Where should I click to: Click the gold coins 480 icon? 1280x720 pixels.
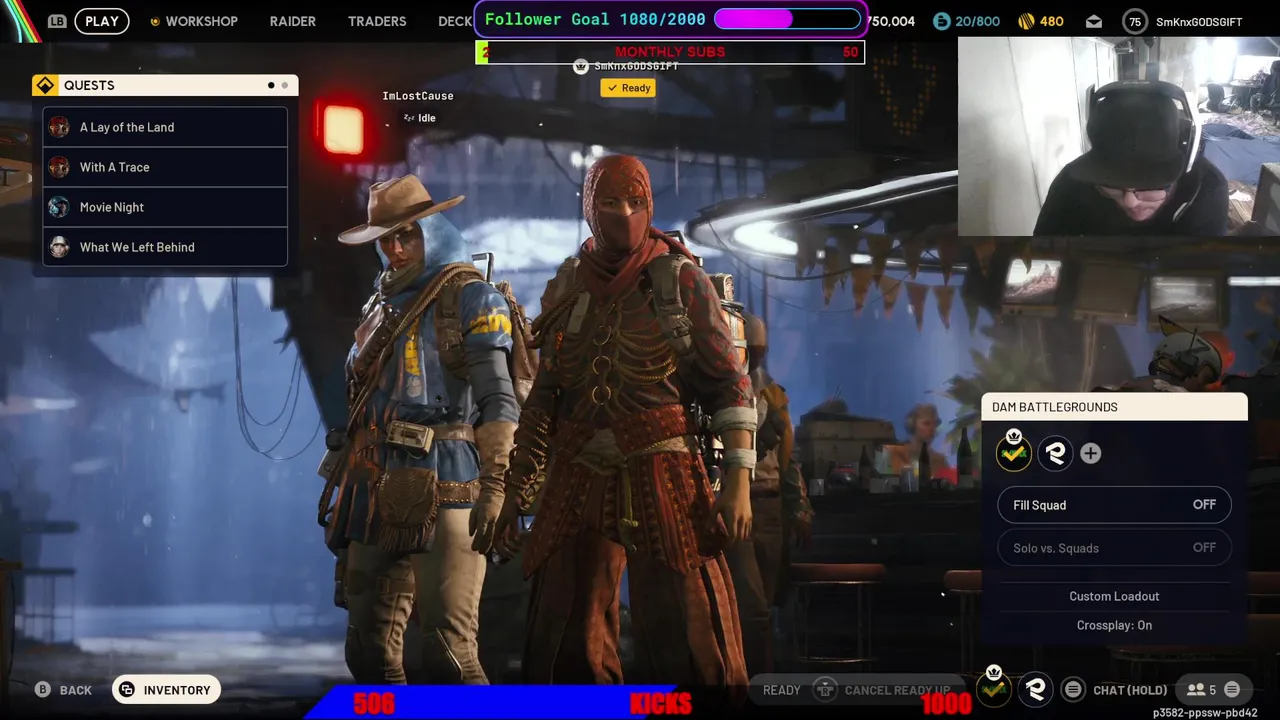coord(1026,21)
